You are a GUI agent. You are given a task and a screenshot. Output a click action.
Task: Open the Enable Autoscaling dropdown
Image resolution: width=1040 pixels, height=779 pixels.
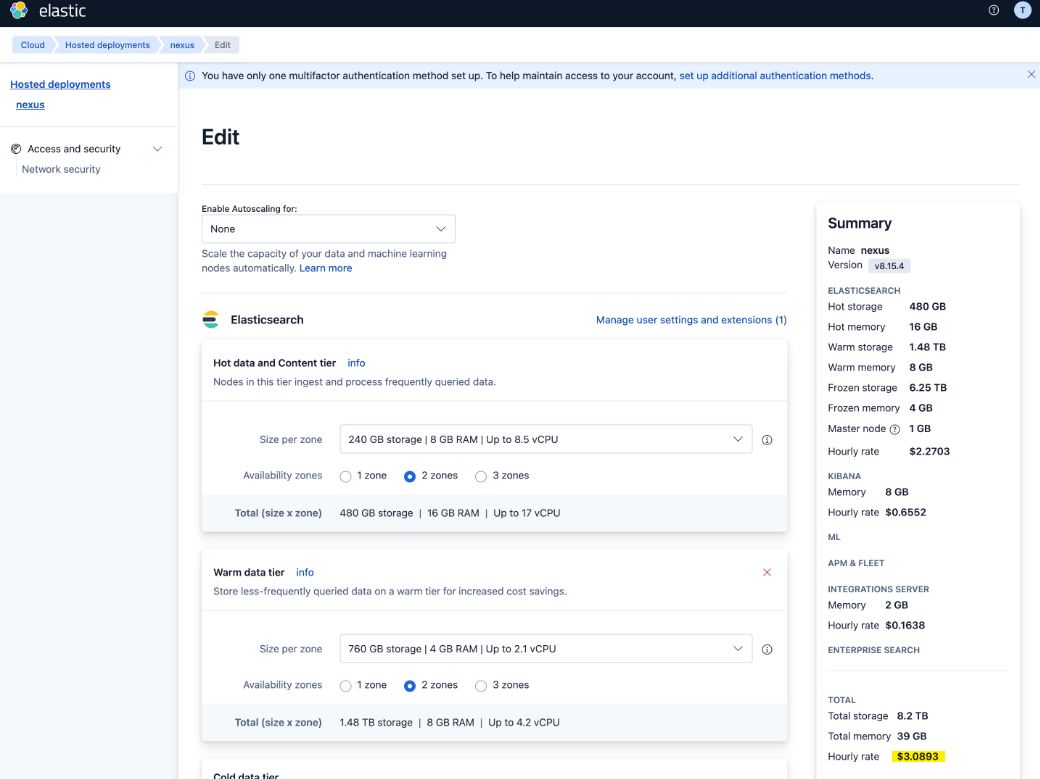pos(328,228)
